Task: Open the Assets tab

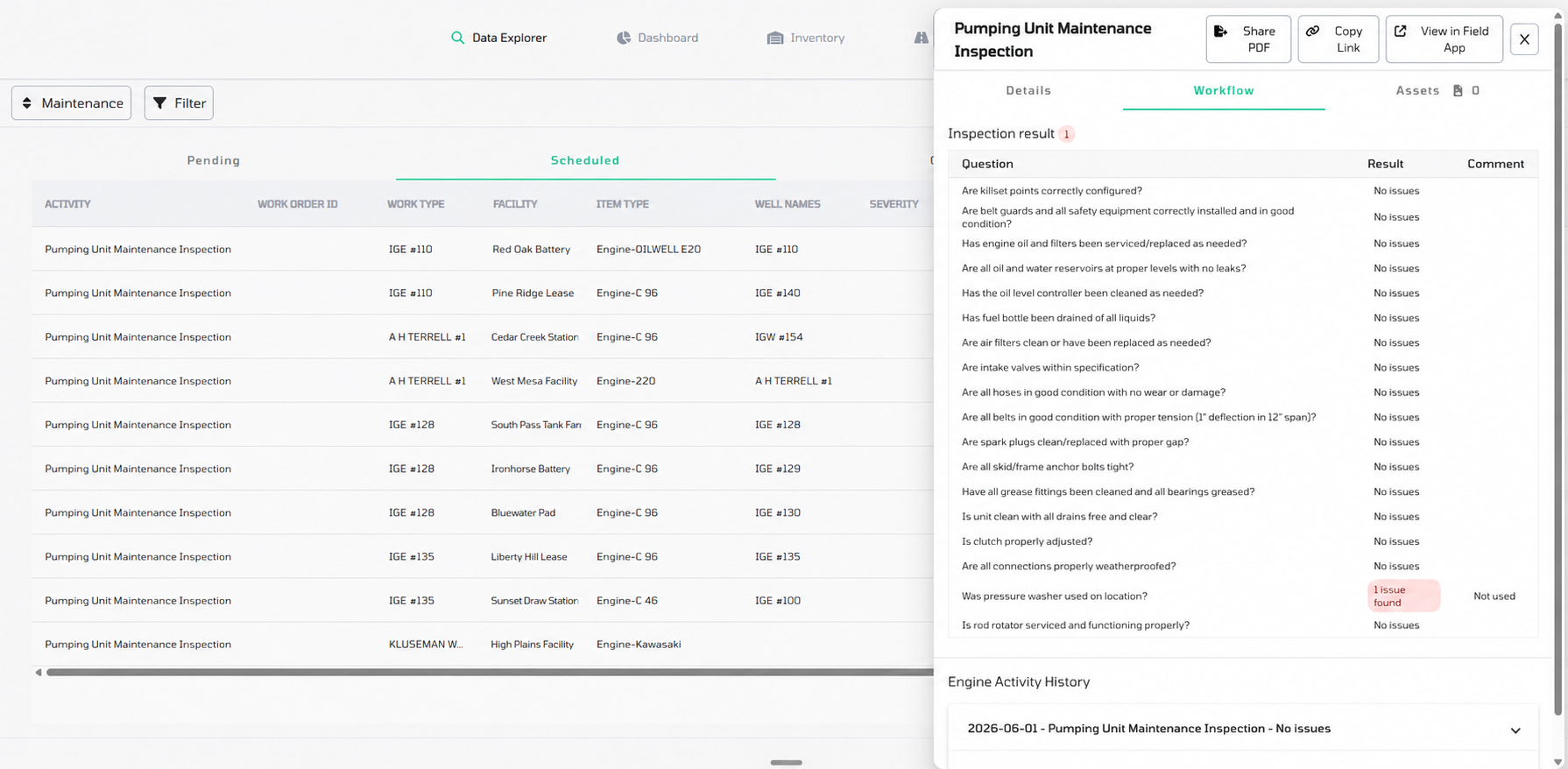Action: pos(1437,90)
